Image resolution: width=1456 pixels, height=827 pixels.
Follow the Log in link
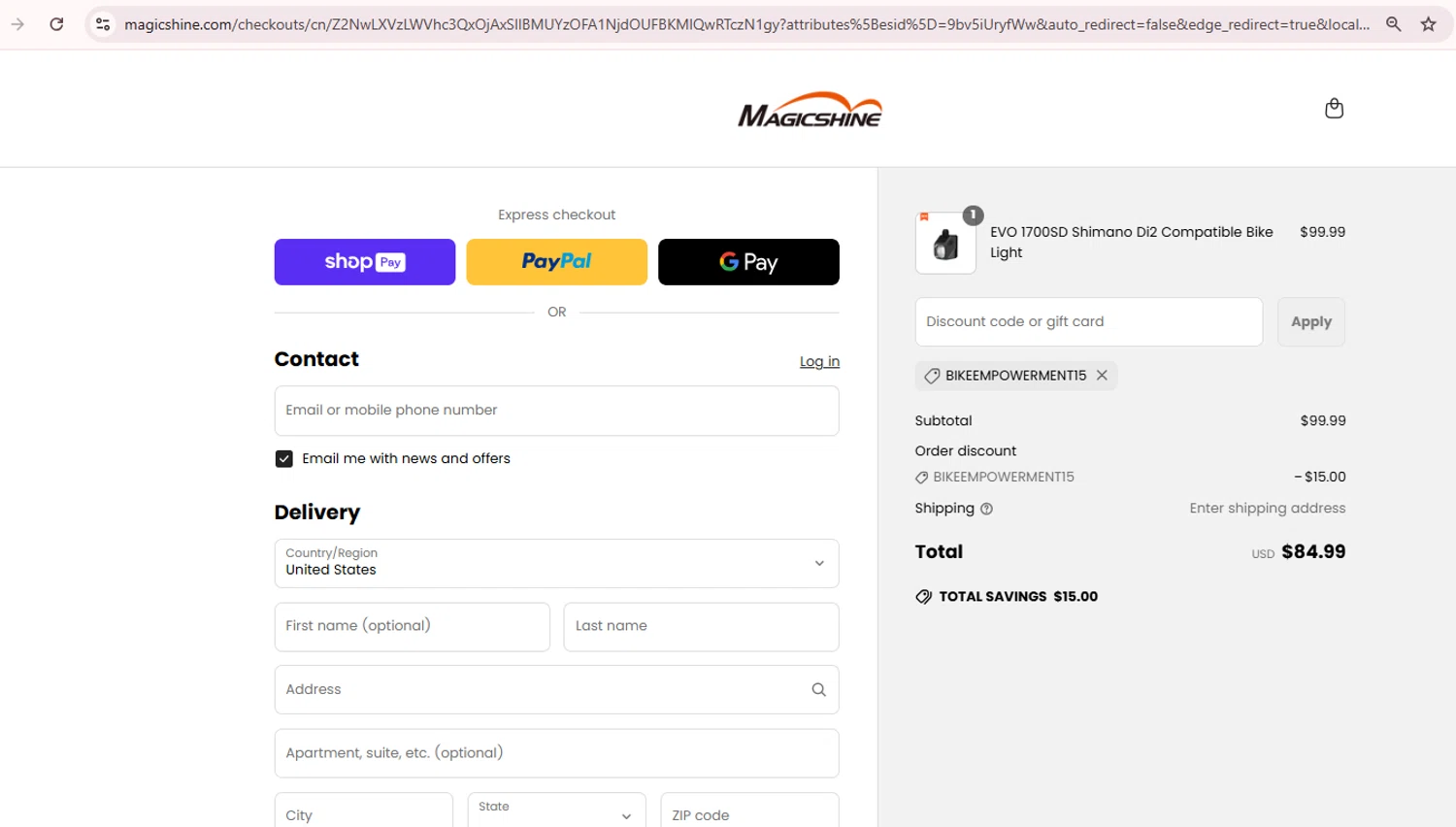(x=819, y=361)
